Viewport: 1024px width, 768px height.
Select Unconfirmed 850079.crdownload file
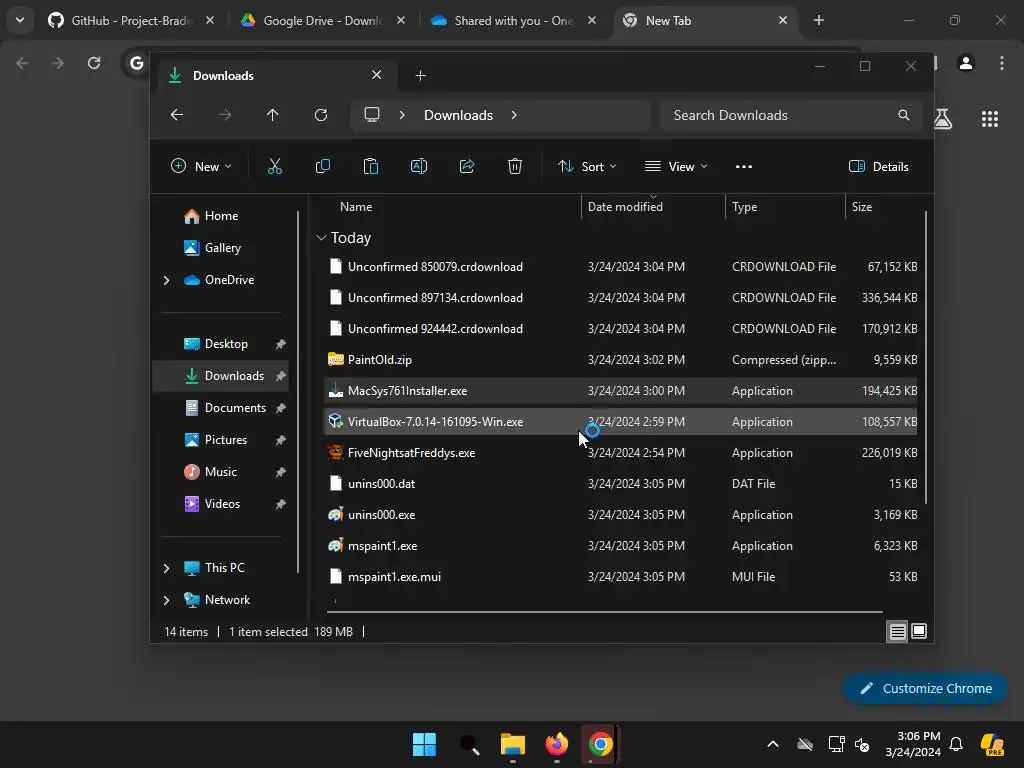click(x=620, y=266)
